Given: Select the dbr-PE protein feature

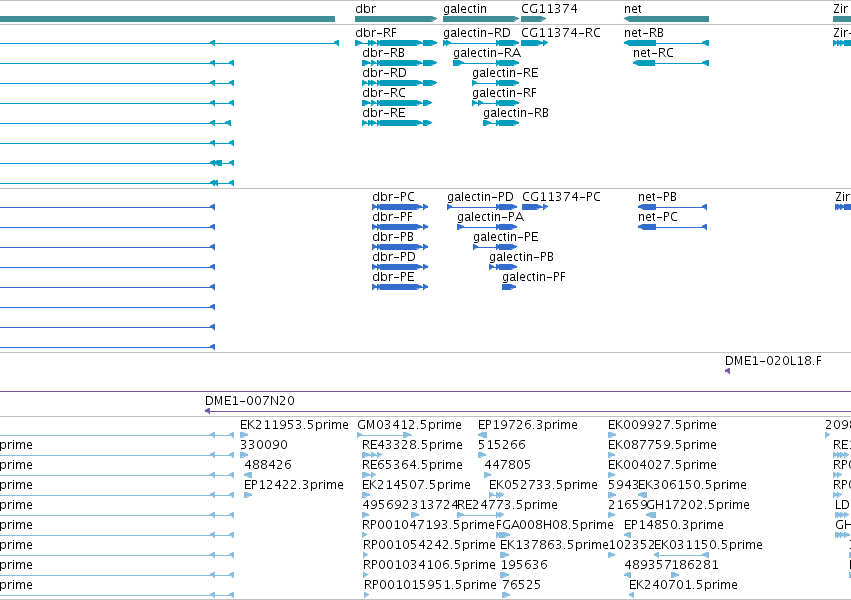Looking at the screenshot, I should tap(400, 287).
